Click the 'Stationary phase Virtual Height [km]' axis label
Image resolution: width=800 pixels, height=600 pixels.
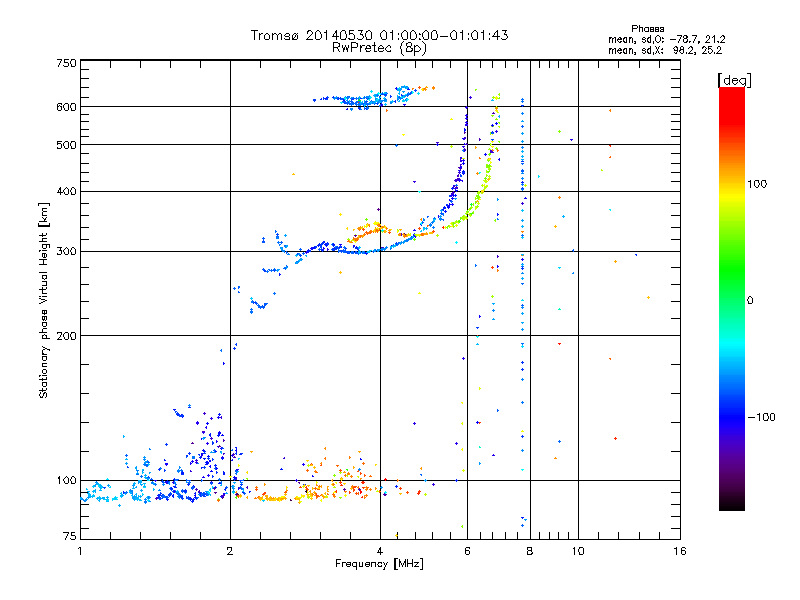(44, 300)
